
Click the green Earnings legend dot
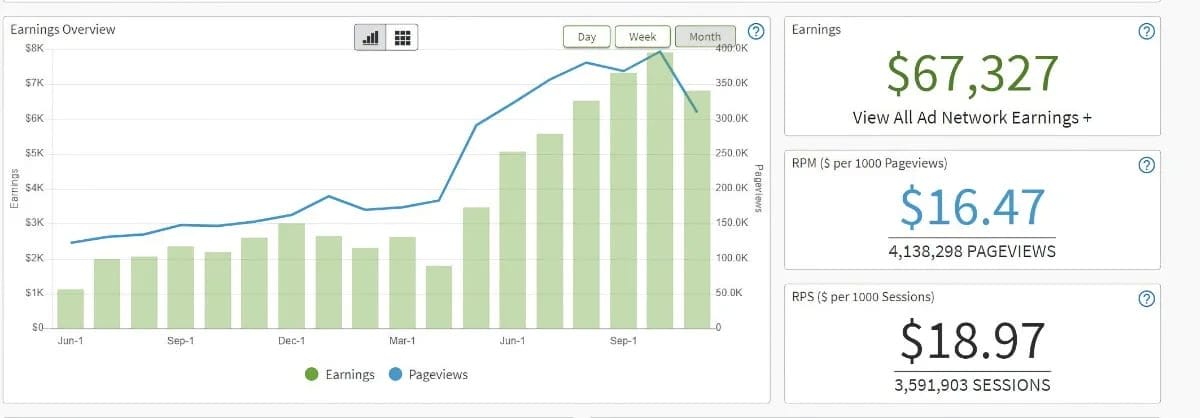[312, 374]
